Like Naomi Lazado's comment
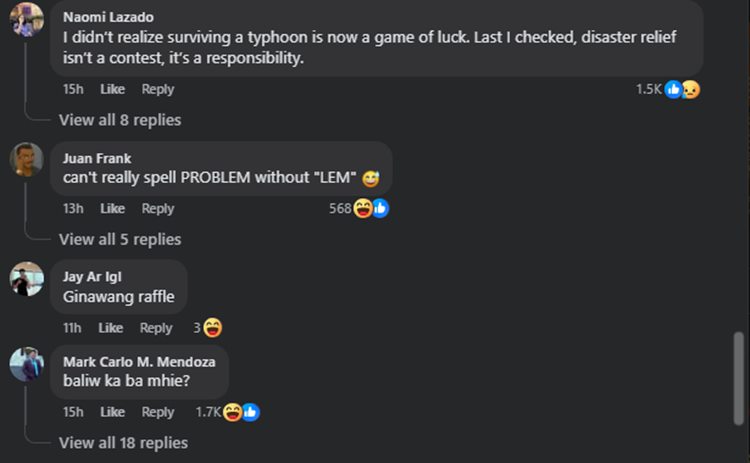This screenshot has width=750, height=463. (x=112, y=89)
